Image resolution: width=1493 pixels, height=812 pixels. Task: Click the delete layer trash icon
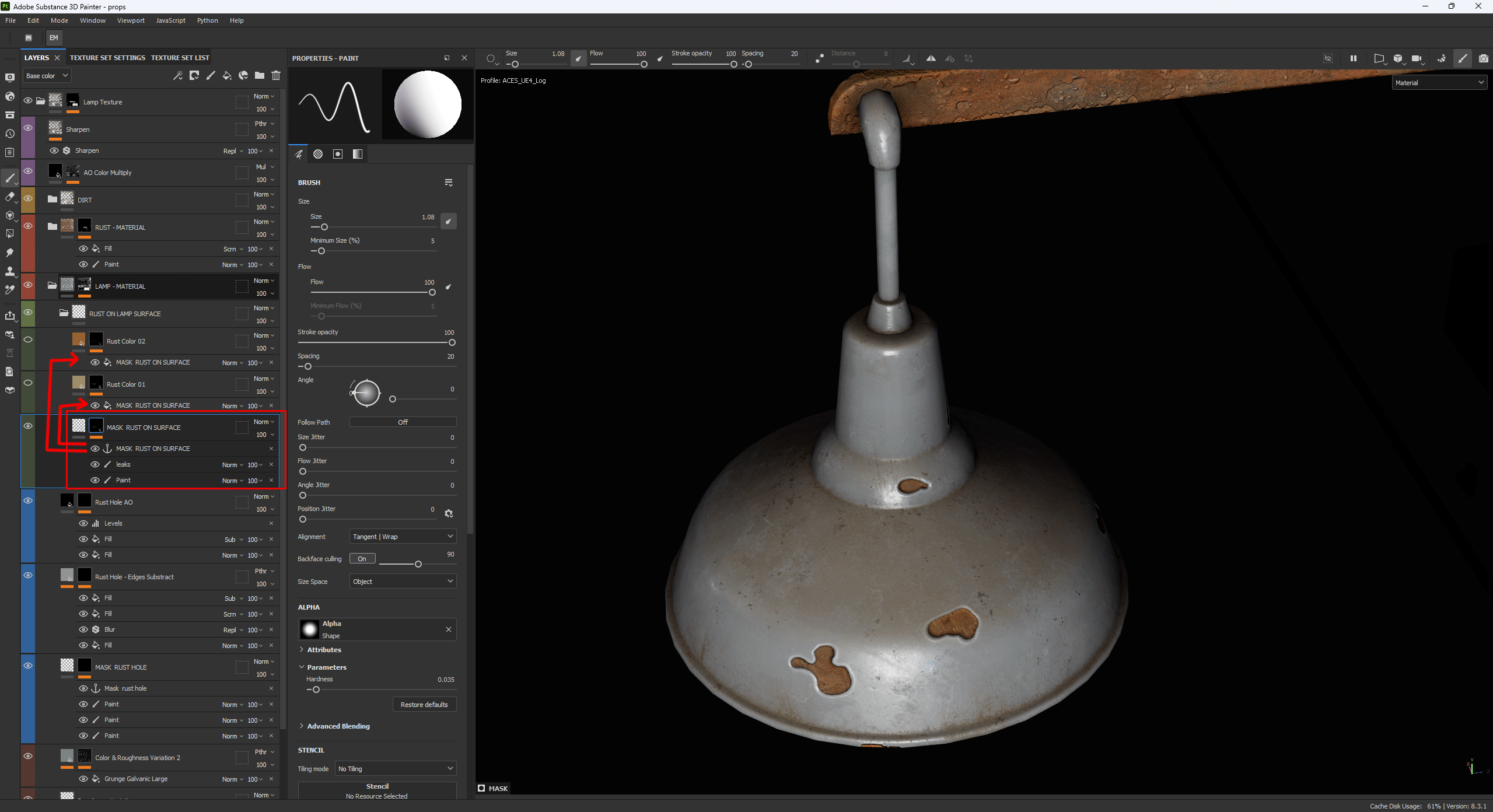(276, 75)
